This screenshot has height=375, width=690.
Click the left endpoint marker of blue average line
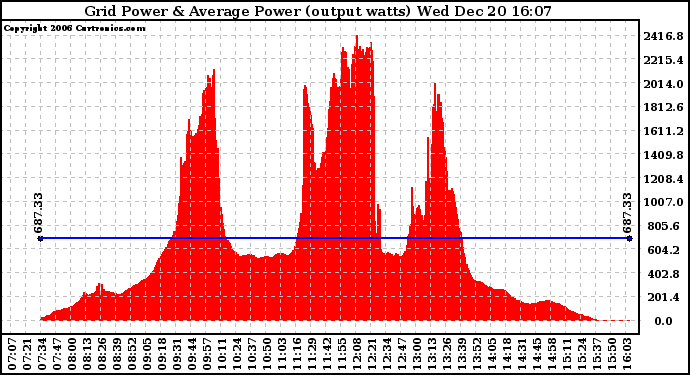coord(40,239)
